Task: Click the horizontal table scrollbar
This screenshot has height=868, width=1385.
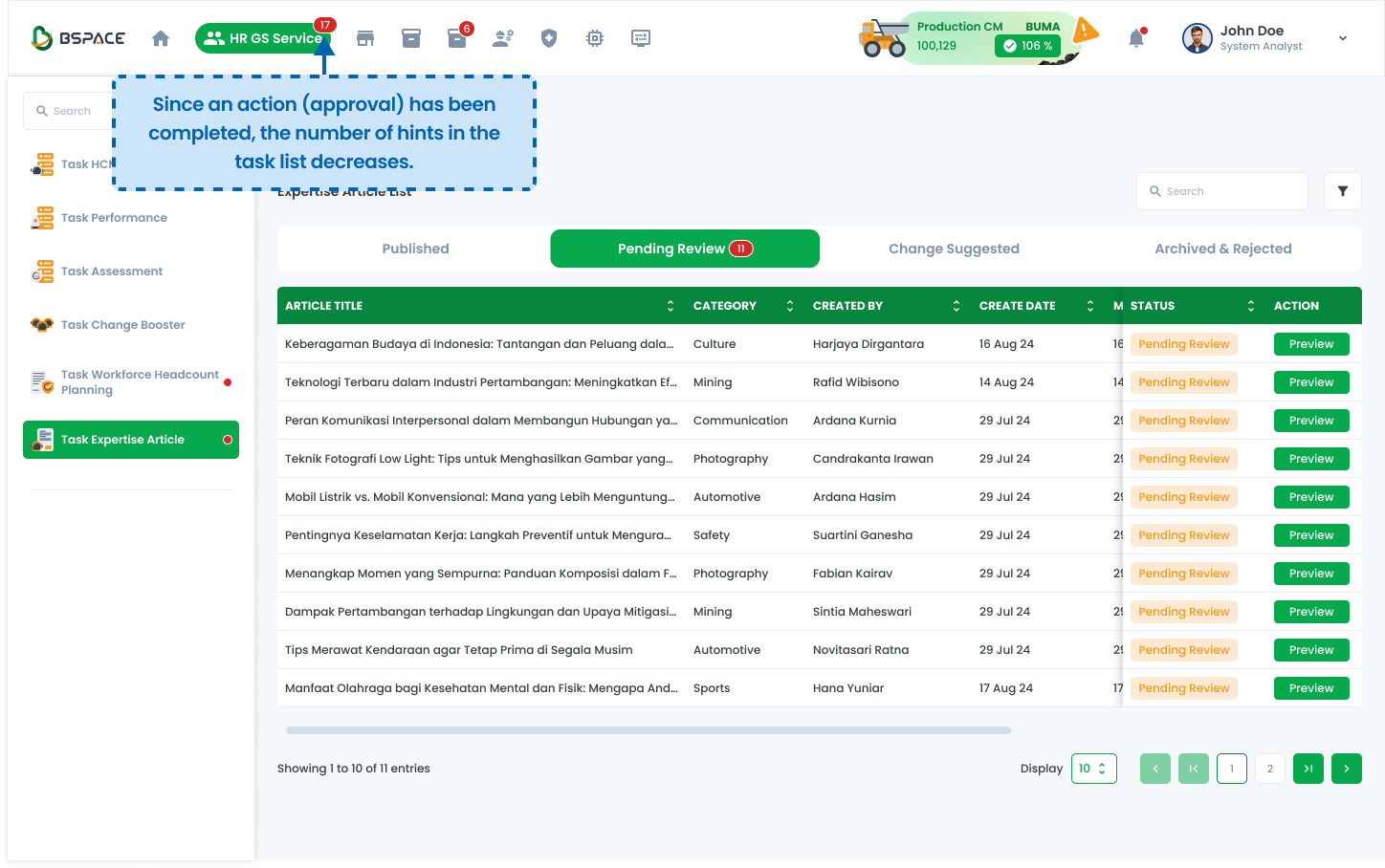Action: [648, 730]
